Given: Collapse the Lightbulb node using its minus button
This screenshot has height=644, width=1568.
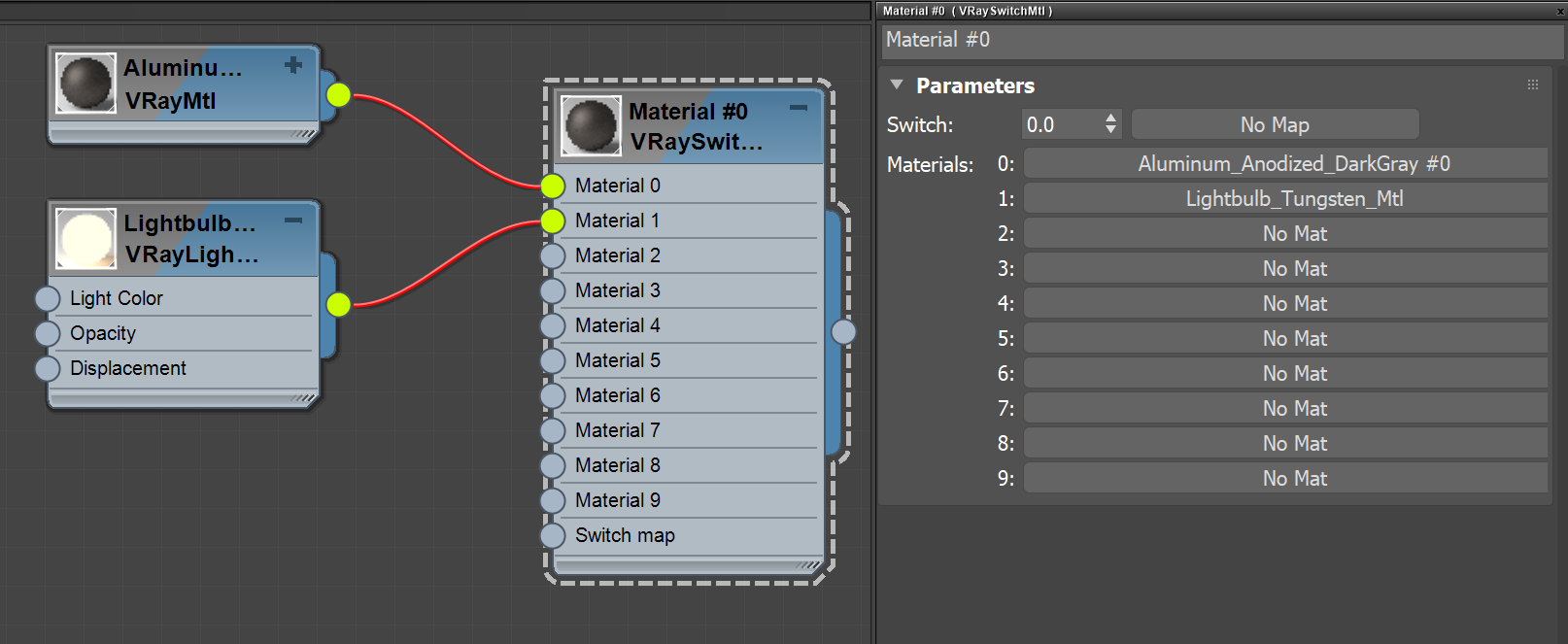Looking at the screenshot, I should click(x=293, y=220).
